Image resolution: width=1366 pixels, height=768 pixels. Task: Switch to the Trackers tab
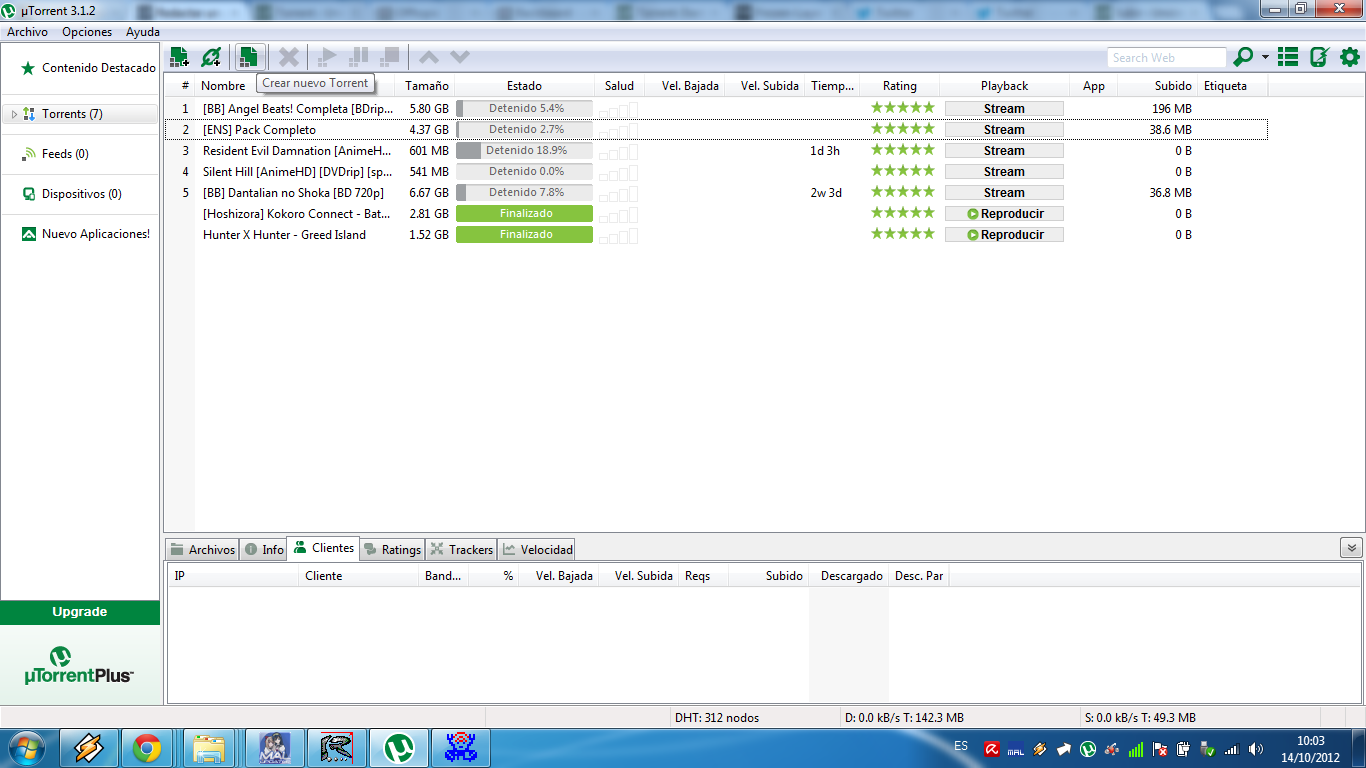point(461,548)
